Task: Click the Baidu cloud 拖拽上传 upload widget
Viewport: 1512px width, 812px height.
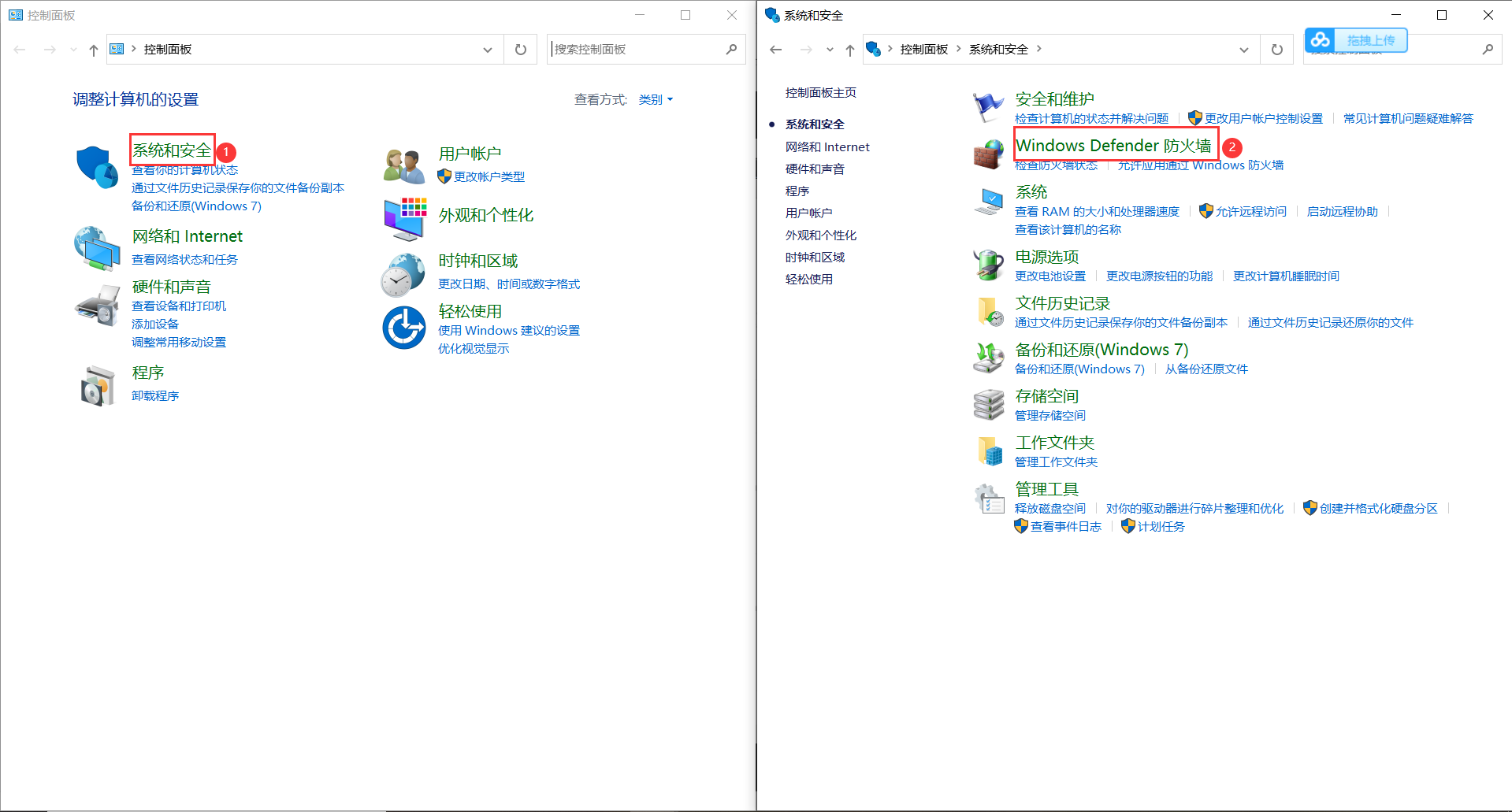Action: (x=1356, y=40)
